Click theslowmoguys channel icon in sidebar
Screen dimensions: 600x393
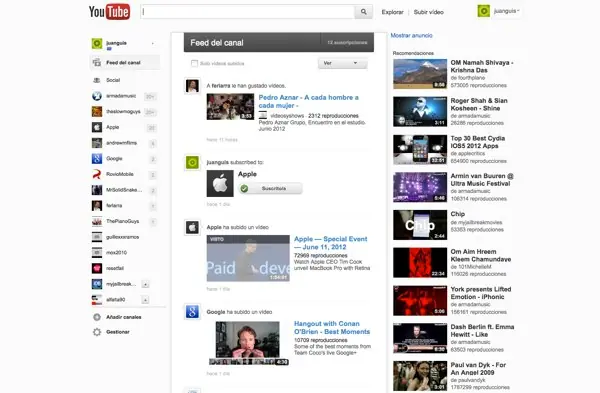click(x=97, y=111)
